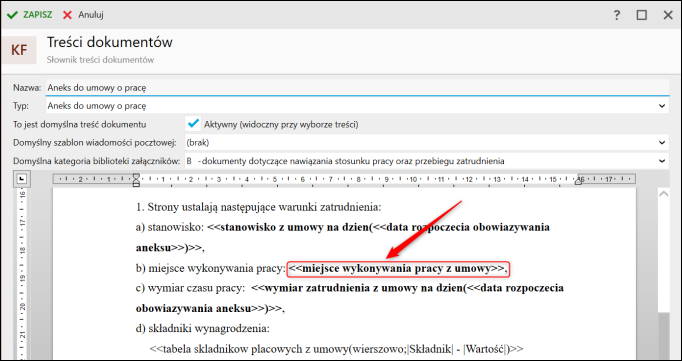
Task: Select the tab stop type icon beside the ruler
Action: pyautogui.click(x=22, y=178)
